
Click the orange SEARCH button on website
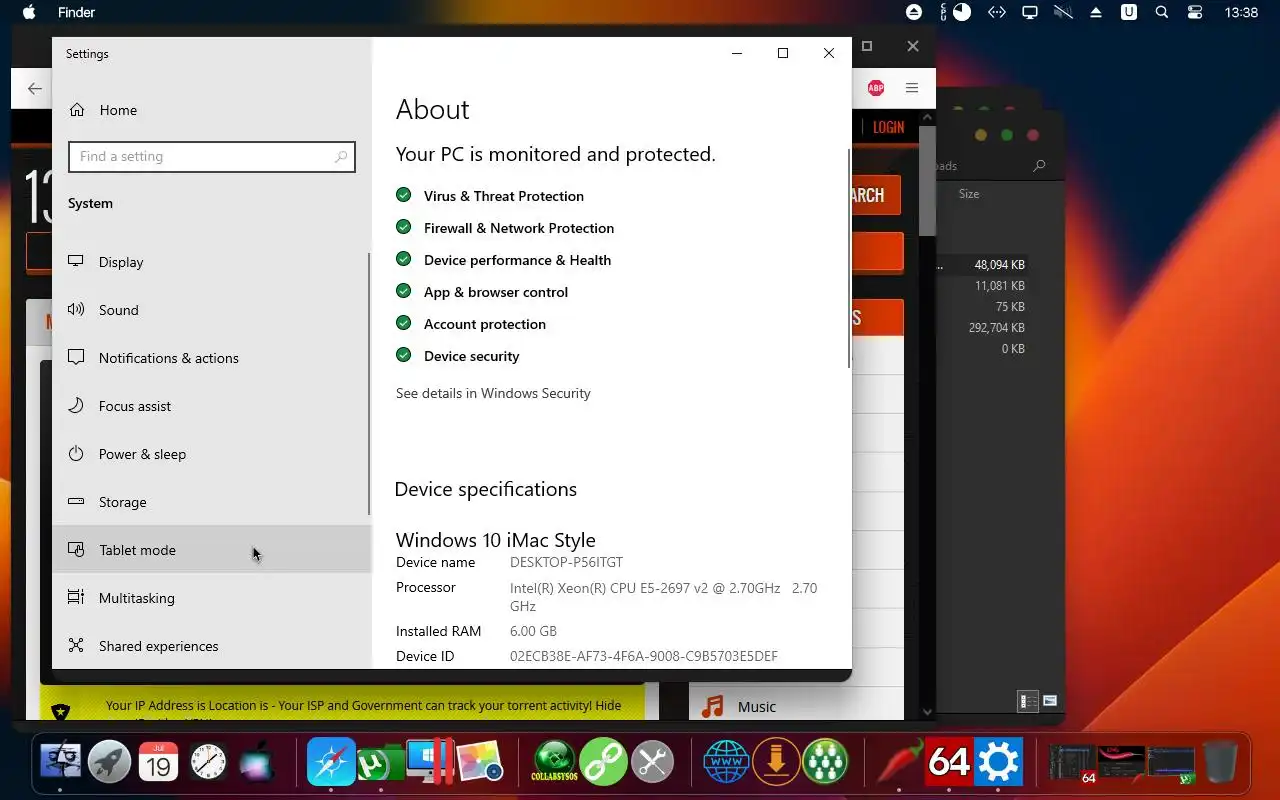click(876, 196)
